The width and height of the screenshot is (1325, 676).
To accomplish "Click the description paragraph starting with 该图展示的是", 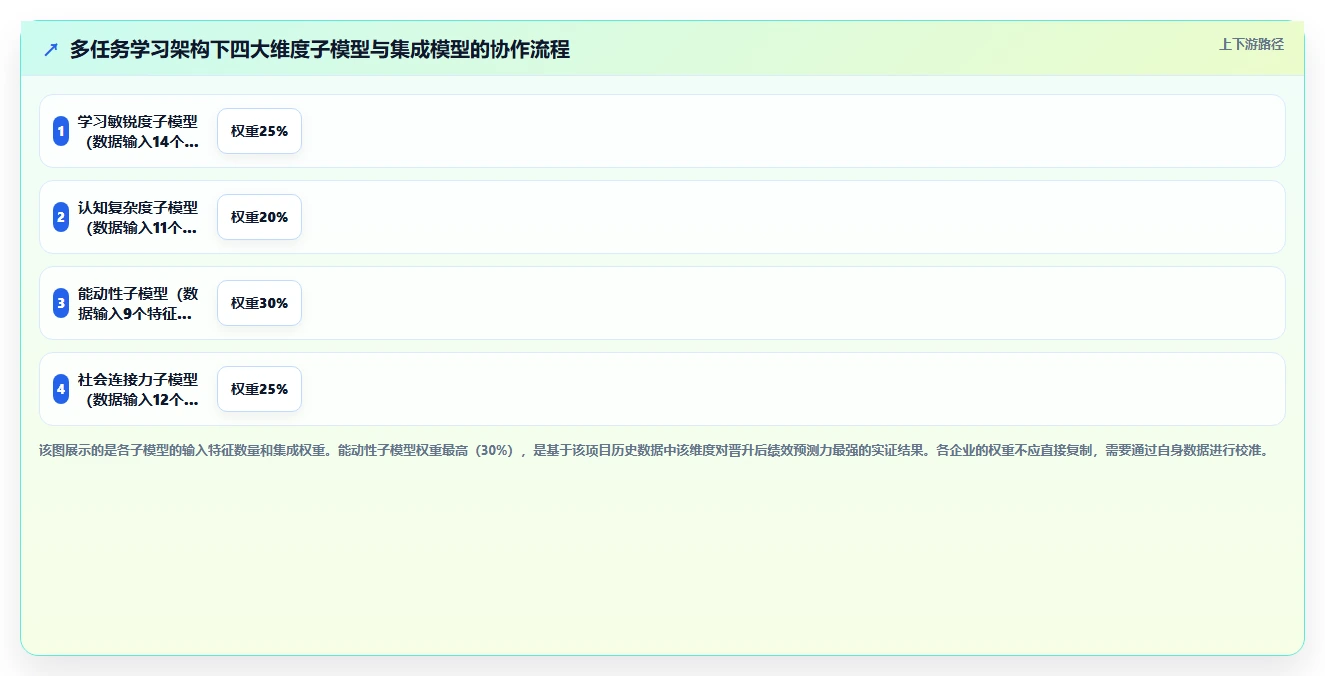I will pos(656,450).
